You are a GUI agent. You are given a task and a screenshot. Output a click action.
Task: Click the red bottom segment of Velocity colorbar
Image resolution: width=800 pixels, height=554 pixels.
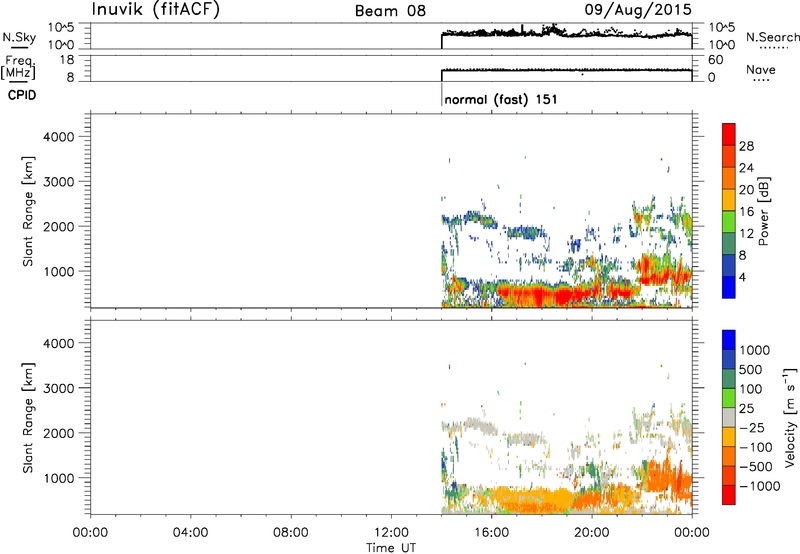[729, 495]
